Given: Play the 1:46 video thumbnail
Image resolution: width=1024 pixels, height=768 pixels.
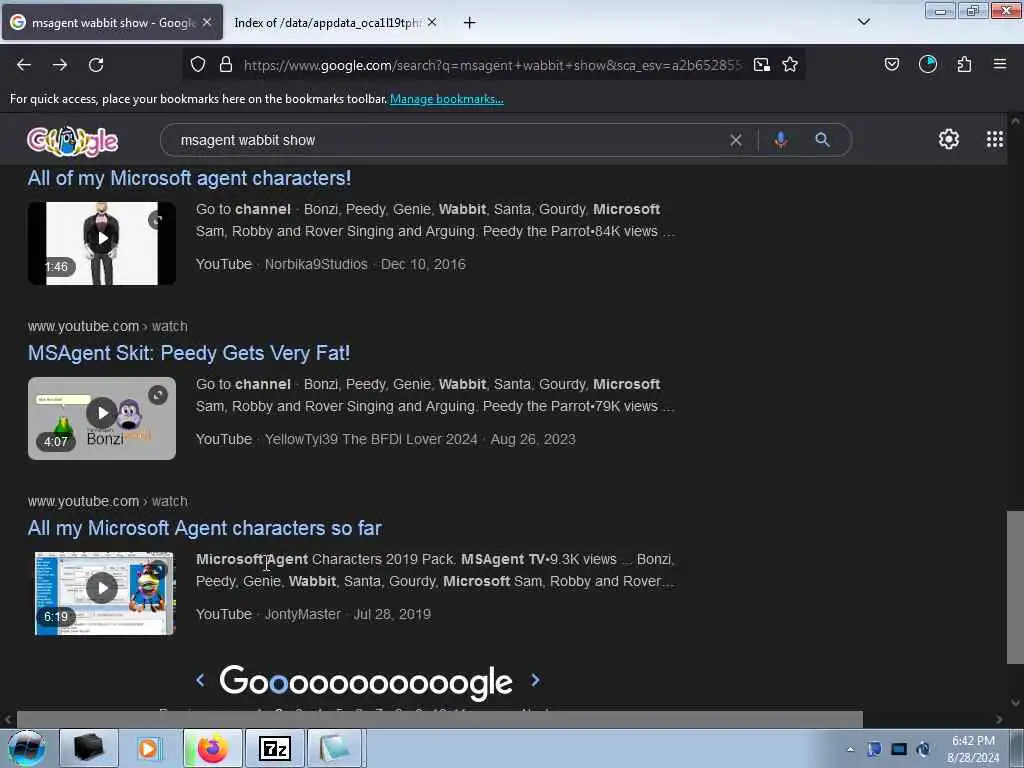Looking at the screenshot, I should pyautogui.click(x=102, y=243).
